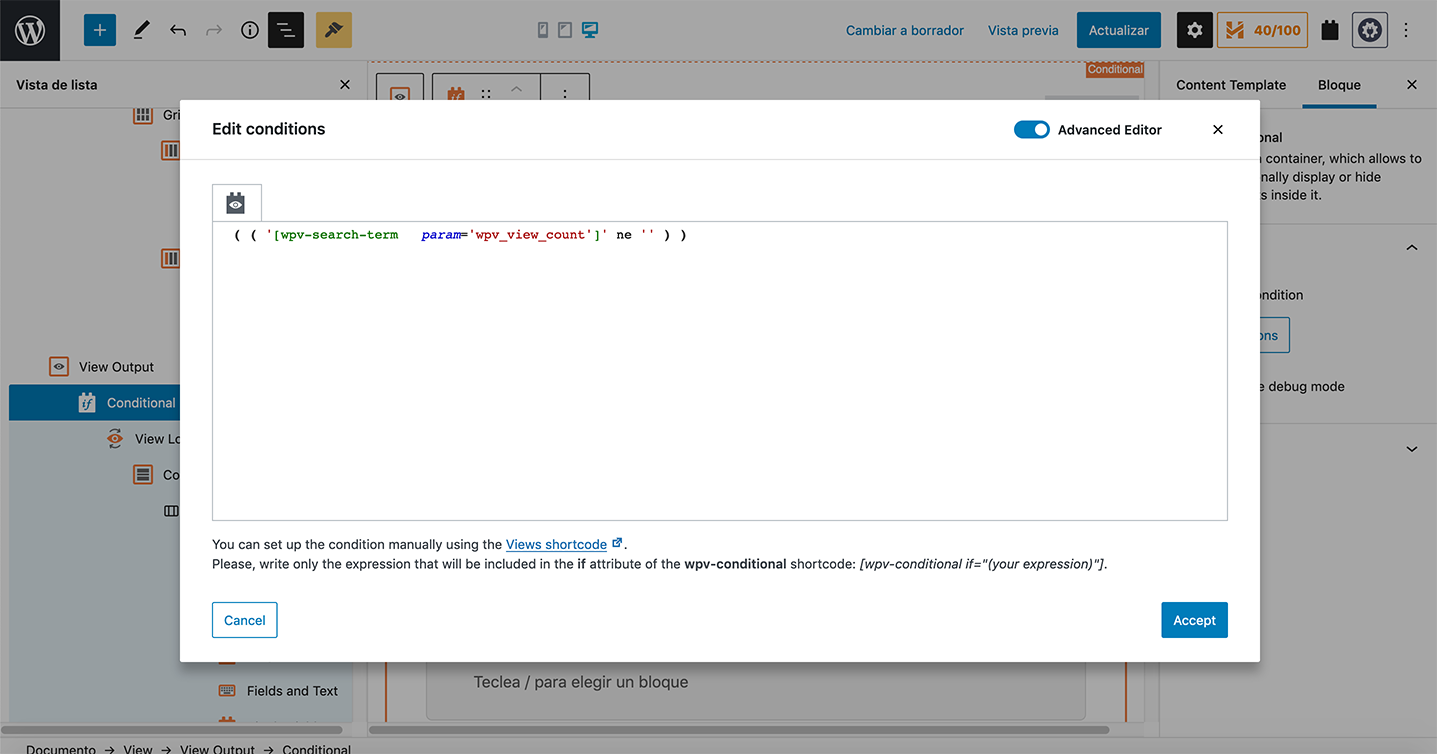
Task: Switch to the phone preview device
Action: point(543,30)
